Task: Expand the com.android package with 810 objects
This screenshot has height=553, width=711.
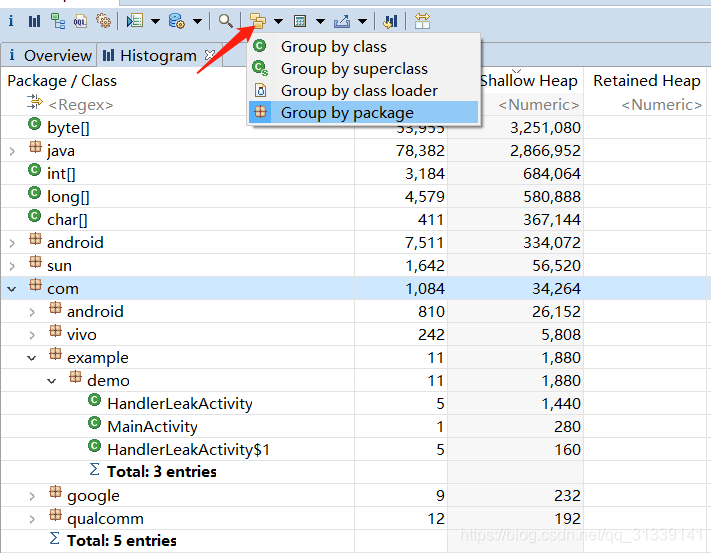Action: [x=32, y=312]
